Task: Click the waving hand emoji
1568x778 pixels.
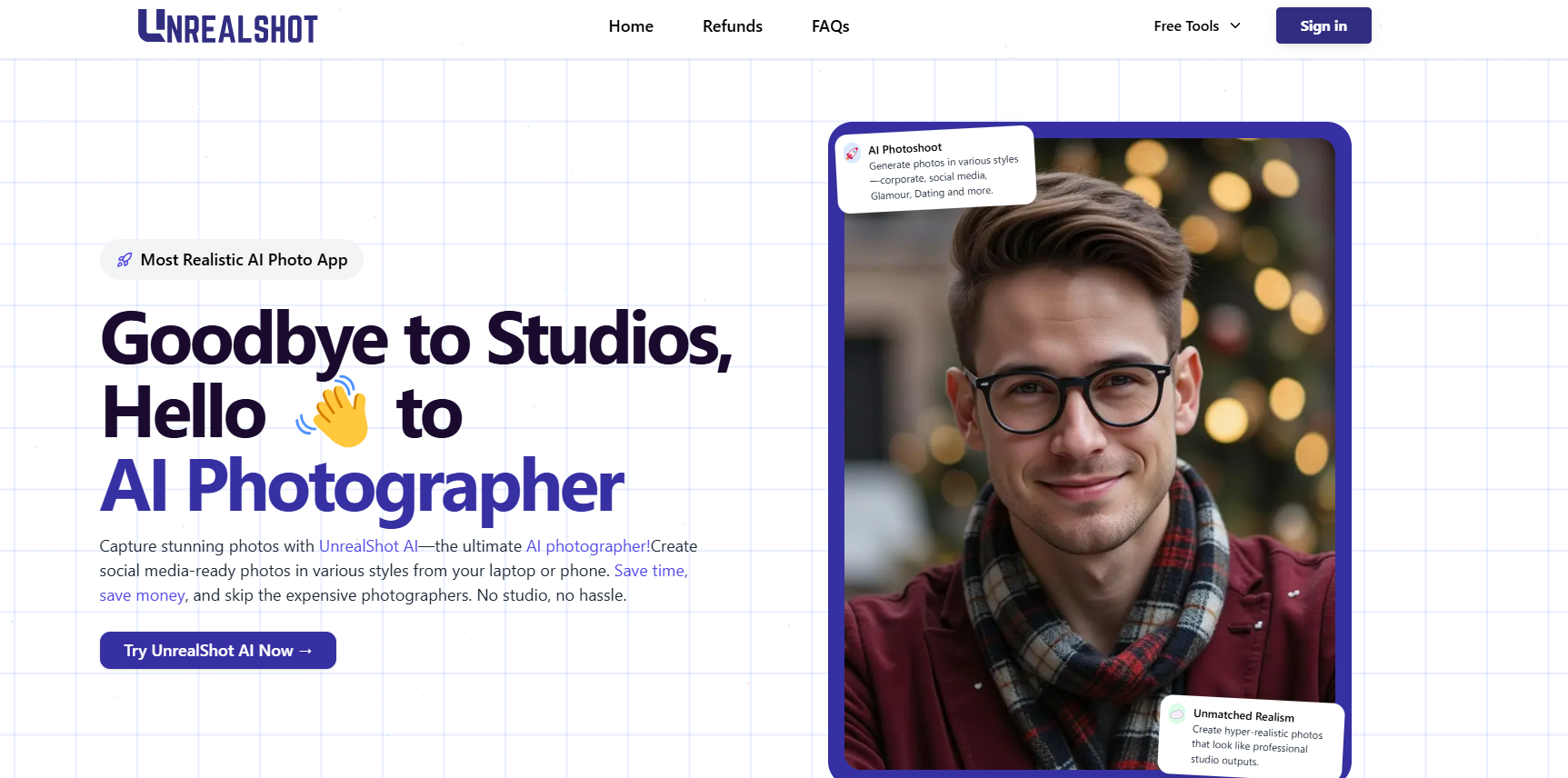Action: pyautogui.click(x=334, y=412)
